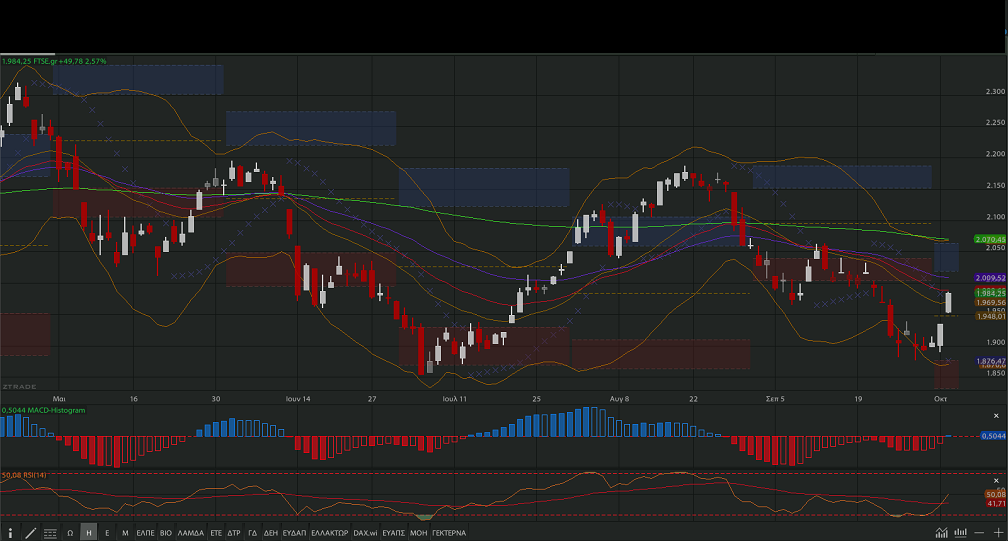Open the grid list icon
This screenshot has height=541, width=1008.
50,533
